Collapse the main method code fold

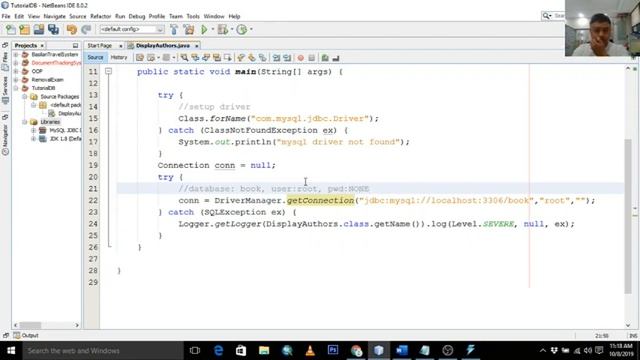click(108, 71)
